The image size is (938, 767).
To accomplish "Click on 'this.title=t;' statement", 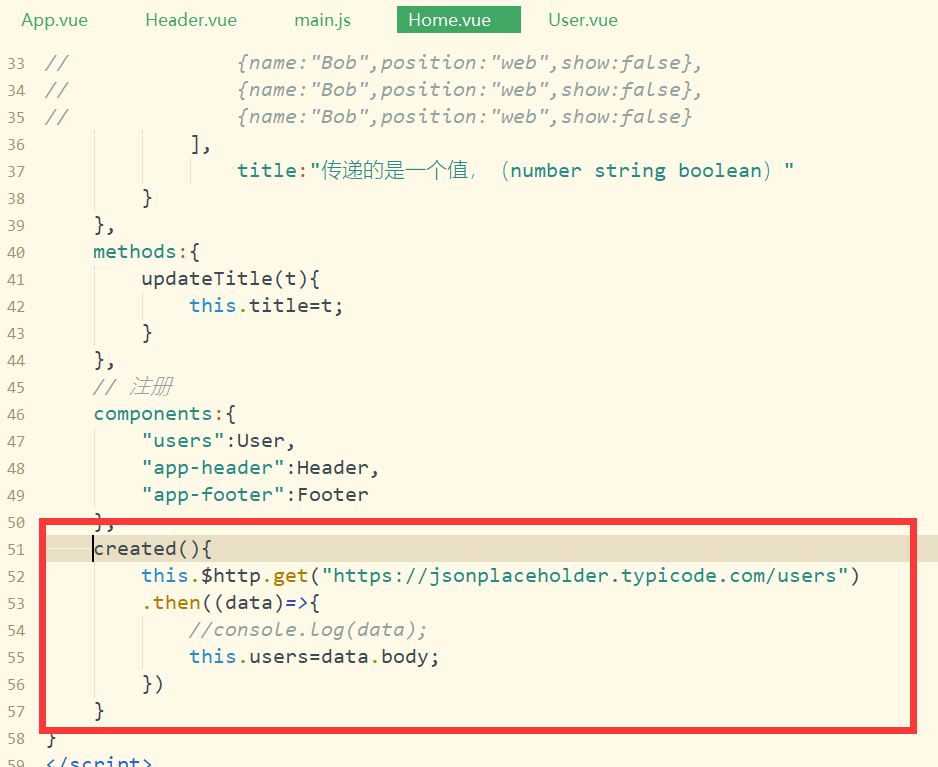I will tap(266, 306).
